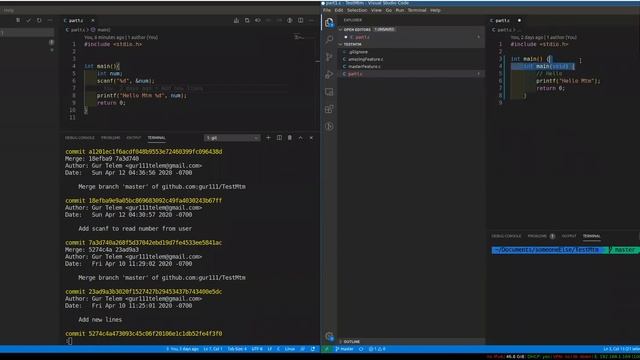Switch to Output tab in right panel
The image size is (640, 360).
pos(569,236)
